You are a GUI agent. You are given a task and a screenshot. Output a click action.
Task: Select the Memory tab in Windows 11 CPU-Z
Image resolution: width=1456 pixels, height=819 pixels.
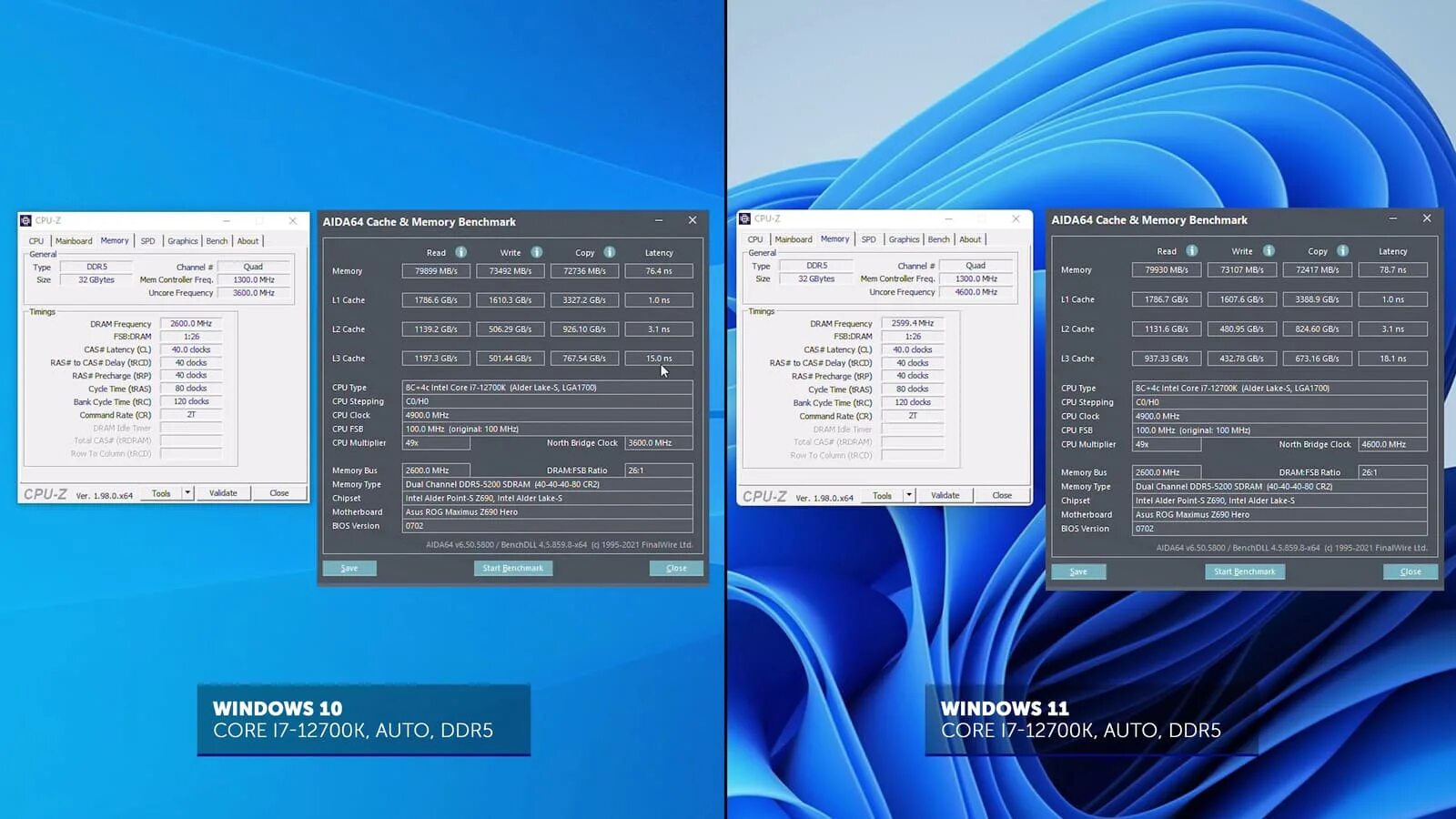[835, 238]
